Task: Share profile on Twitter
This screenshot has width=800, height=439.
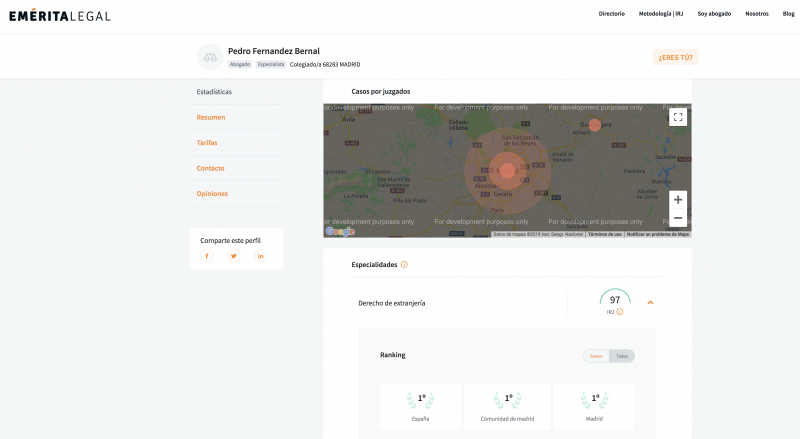Action: point(234,256)
